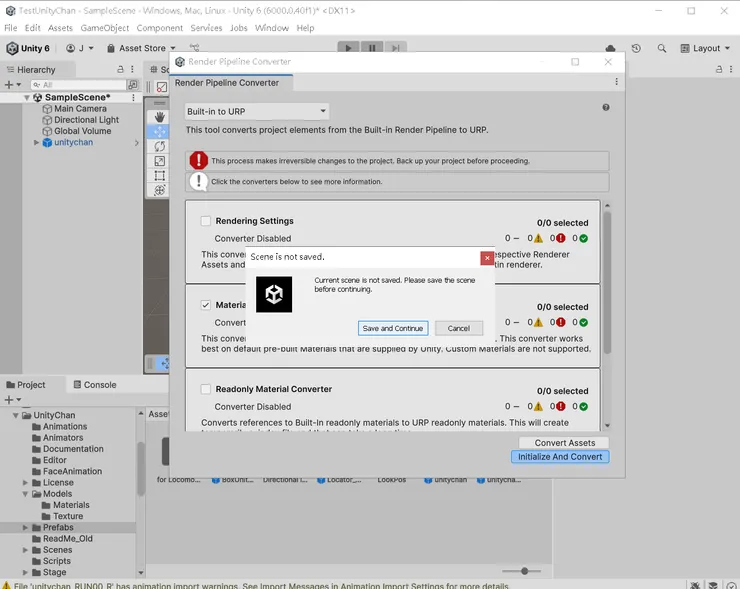Select the Scale tool in Scene toolbar
This screenshot has height=589, width=740.
point(160,161)
